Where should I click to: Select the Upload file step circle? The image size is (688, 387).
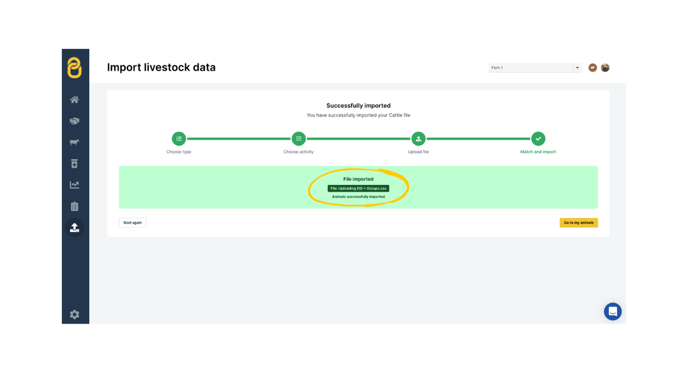418,139
